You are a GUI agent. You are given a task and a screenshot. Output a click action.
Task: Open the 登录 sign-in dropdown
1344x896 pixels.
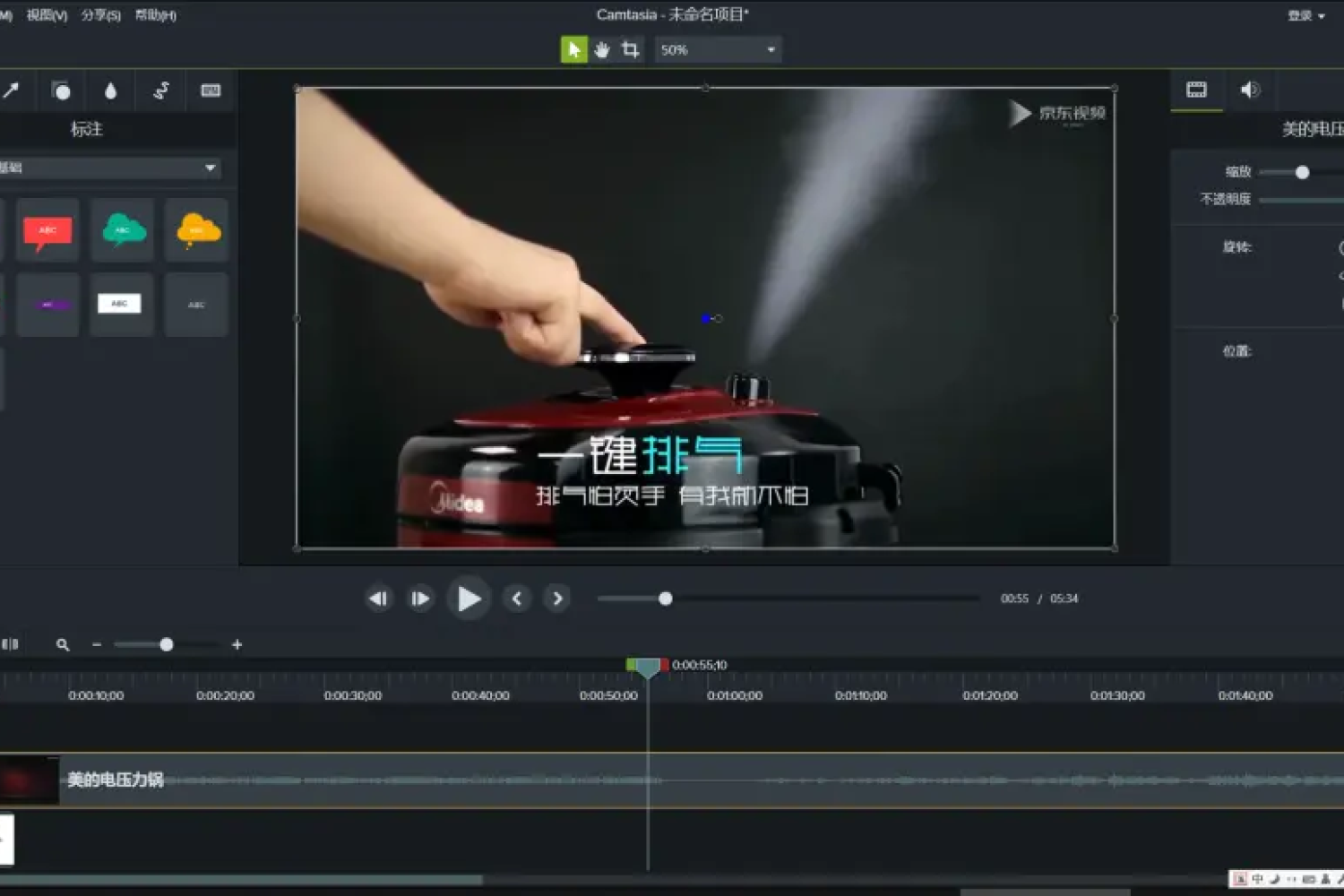[x=1305, y=15]
